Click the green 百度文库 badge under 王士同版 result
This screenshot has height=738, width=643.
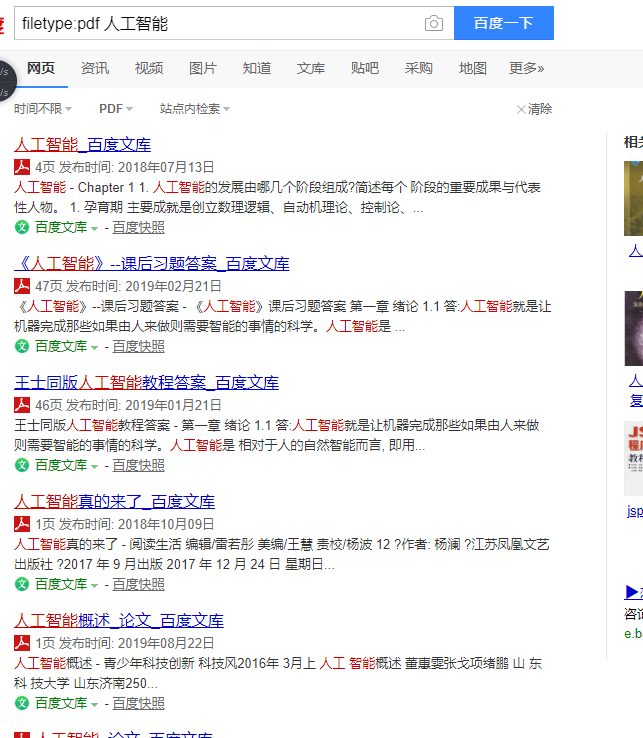tap(22, 465)
